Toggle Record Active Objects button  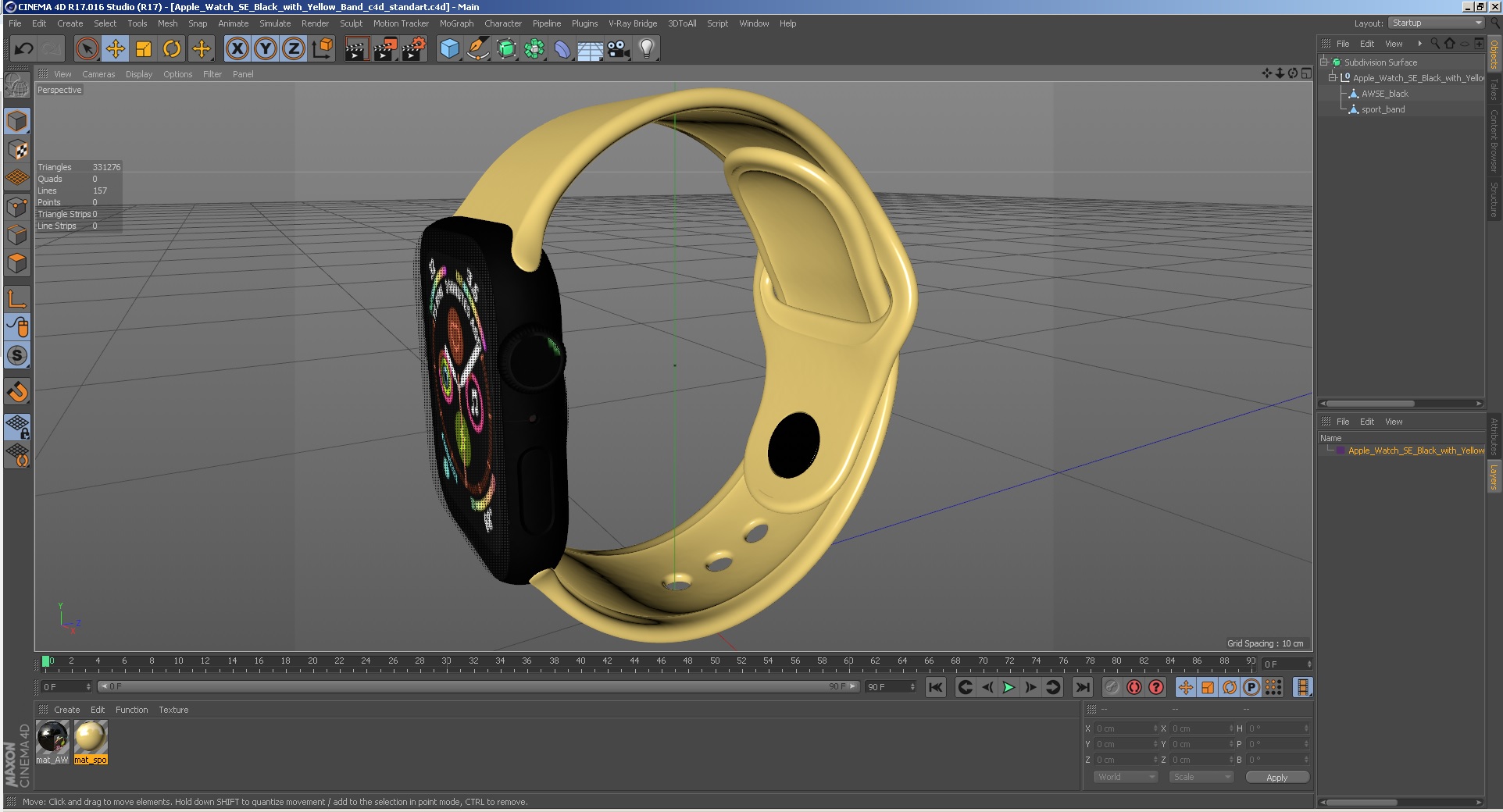tap(1112, 687)
